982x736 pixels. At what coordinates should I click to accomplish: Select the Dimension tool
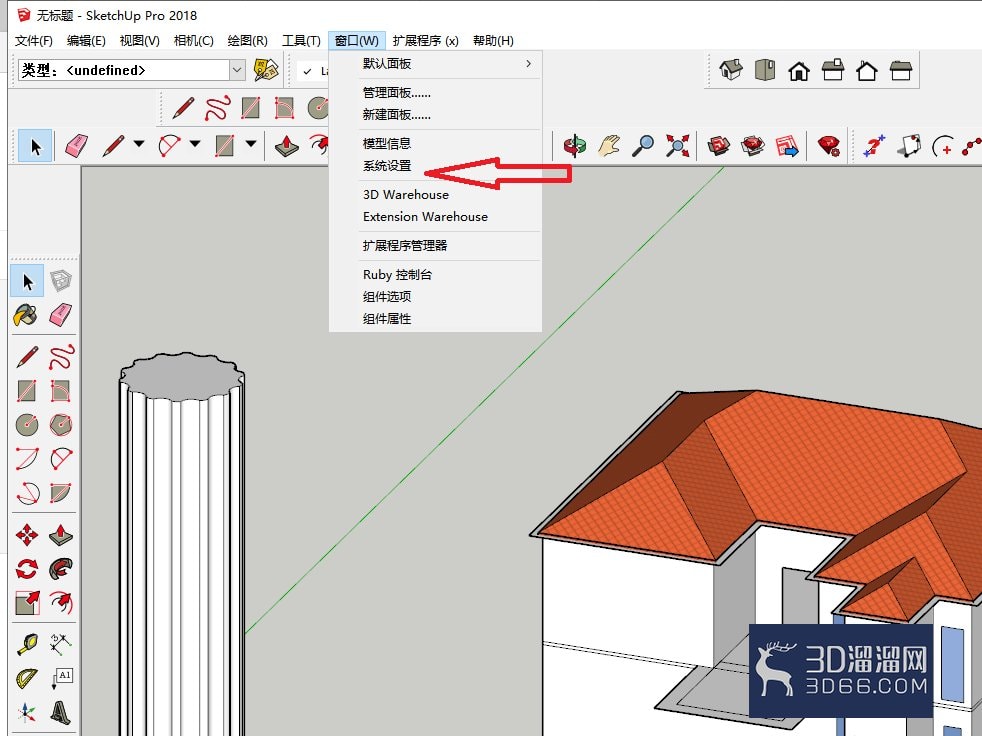[x=61, y=645]
